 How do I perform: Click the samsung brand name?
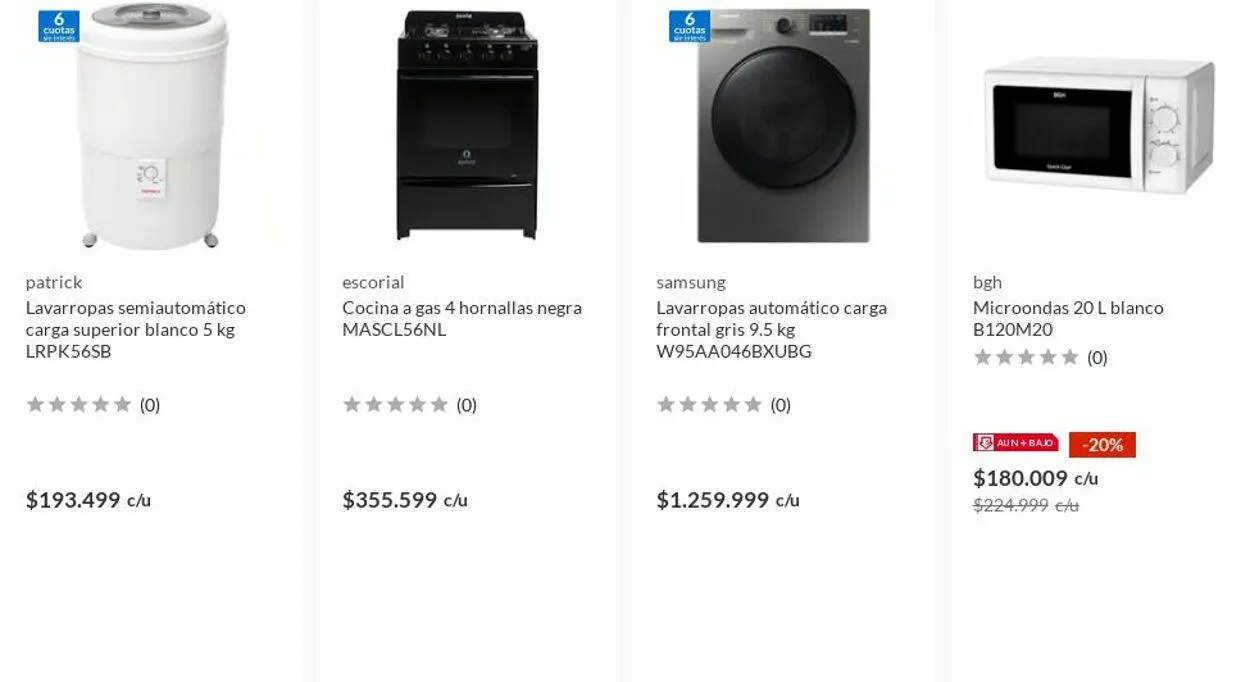691,283
